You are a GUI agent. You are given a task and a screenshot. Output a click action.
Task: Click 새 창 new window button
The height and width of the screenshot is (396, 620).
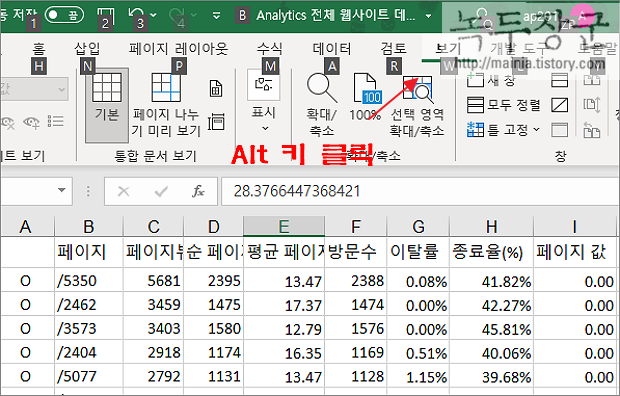(x=491, y=80)
